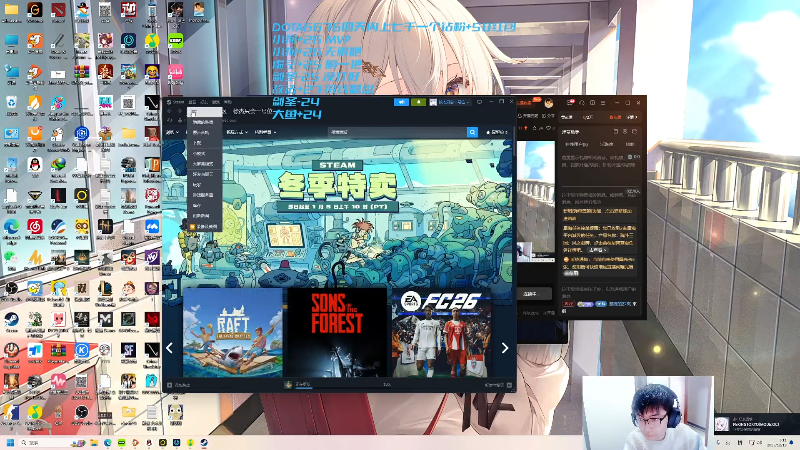Image resolution: width=800 pixels, height=450 pixels.
Task: Click the profile avatar in the streaming app
Action: click(549, 103)
